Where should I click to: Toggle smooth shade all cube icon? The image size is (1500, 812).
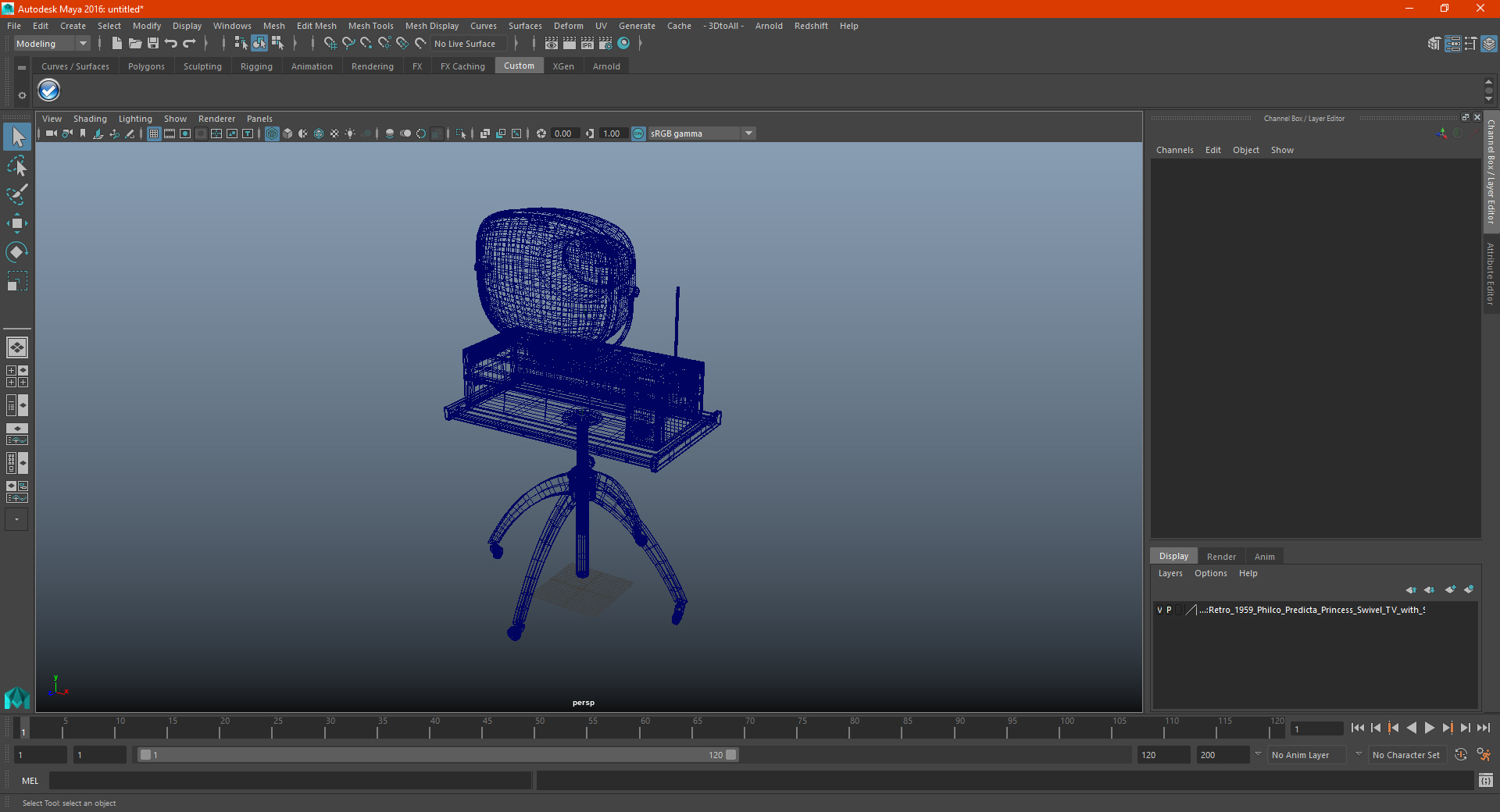point(287,134)
